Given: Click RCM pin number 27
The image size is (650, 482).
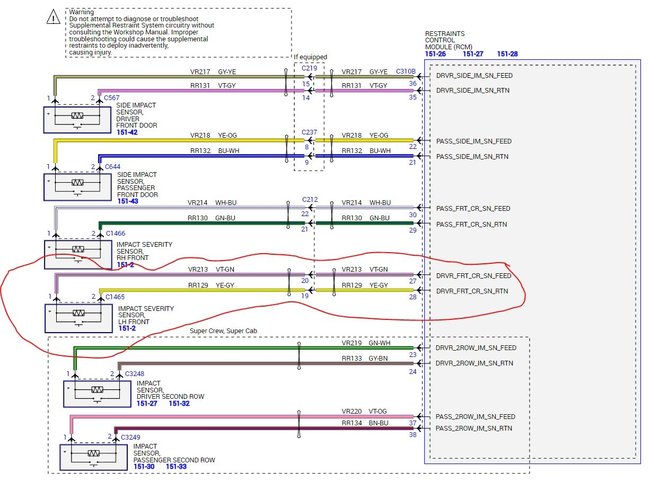Looking at the screenshot, I should [x=412, y=281].
